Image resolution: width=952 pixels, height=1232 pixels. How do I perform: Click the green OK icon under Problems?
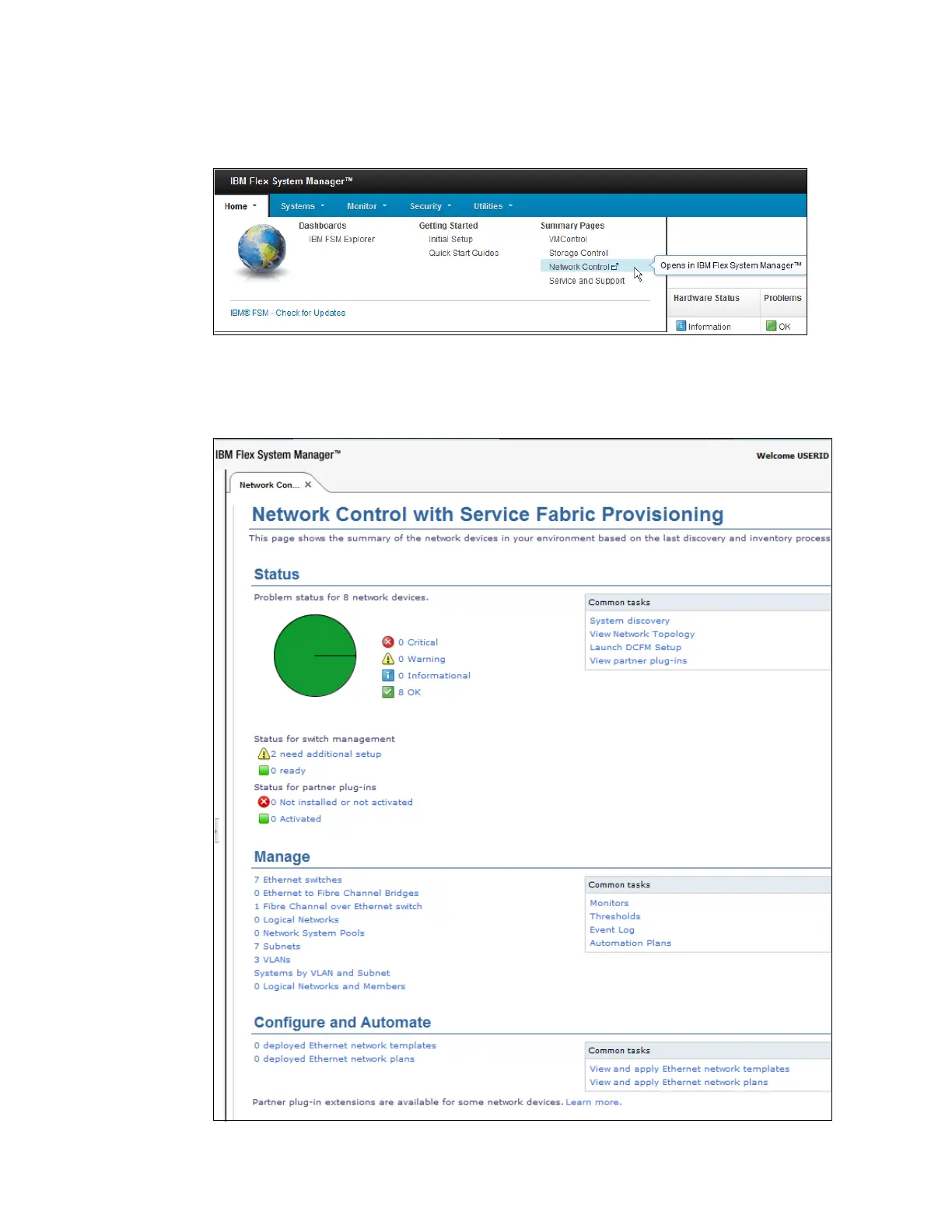771,326
